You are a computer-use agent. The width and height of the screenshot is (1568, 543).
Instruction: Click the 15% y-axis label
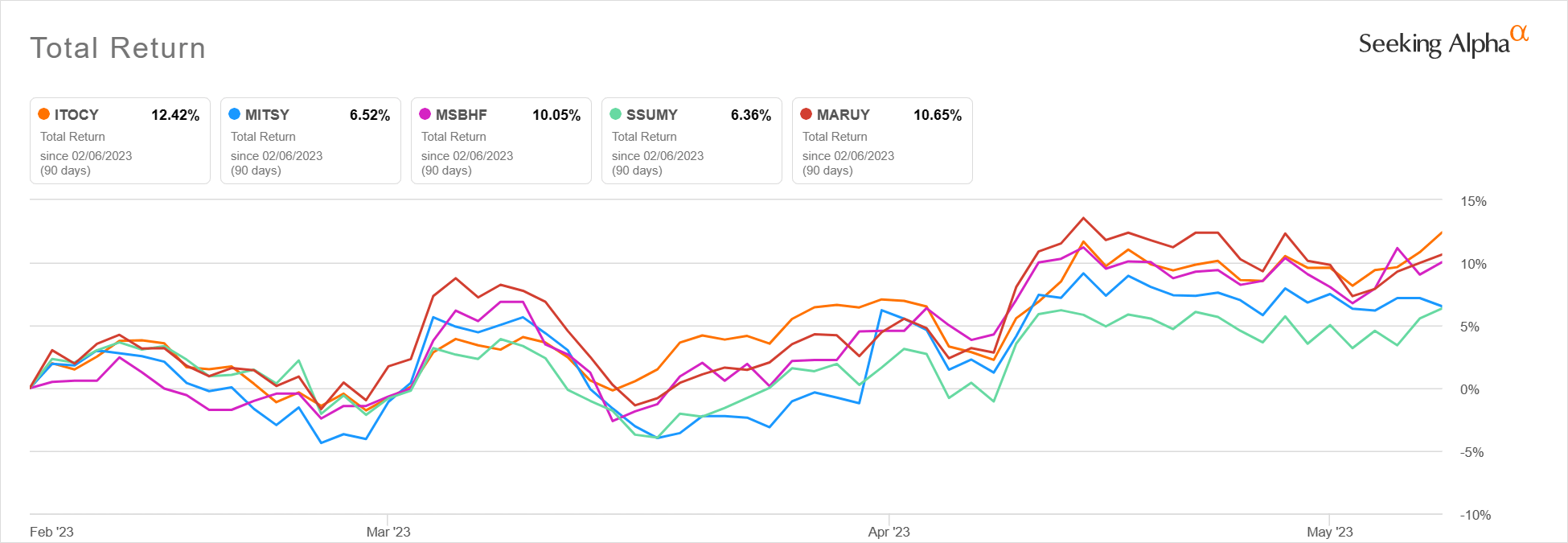click(1473, 201)
